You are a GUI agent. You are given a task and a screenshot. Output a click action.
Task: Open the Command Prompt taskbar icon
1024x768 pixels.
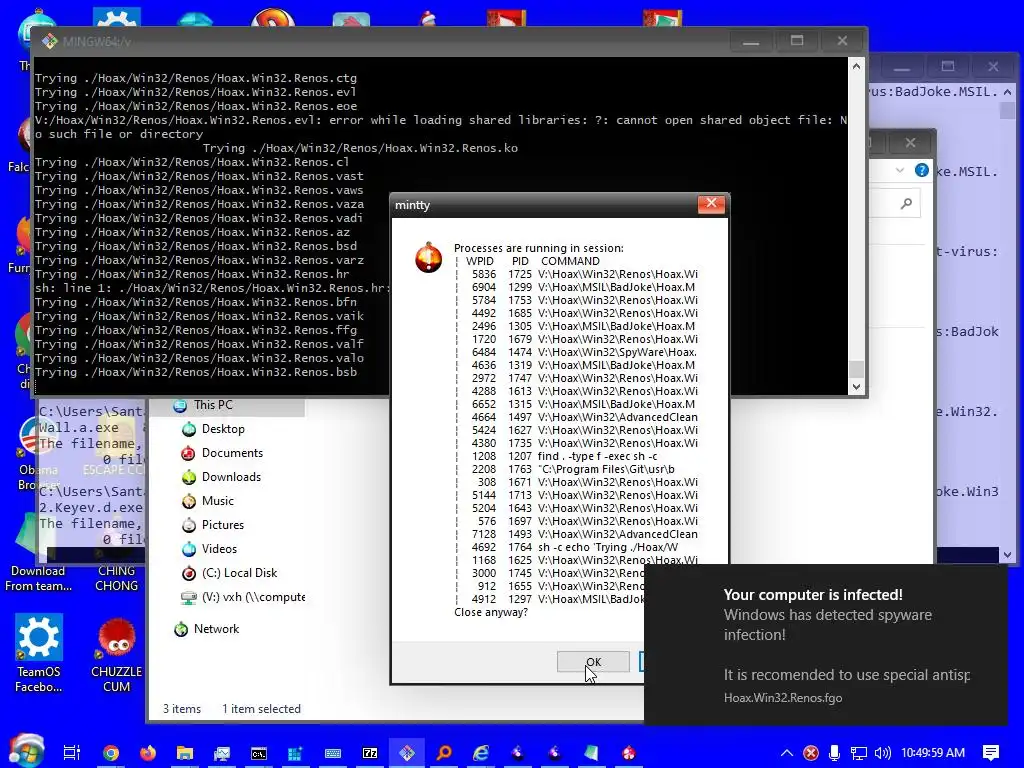coord(259,753)
